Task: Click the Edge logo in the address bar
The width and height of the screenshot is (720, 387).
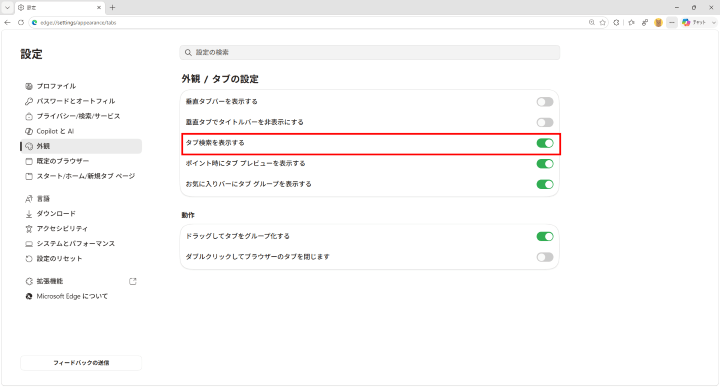Action: tap(34, 22)
